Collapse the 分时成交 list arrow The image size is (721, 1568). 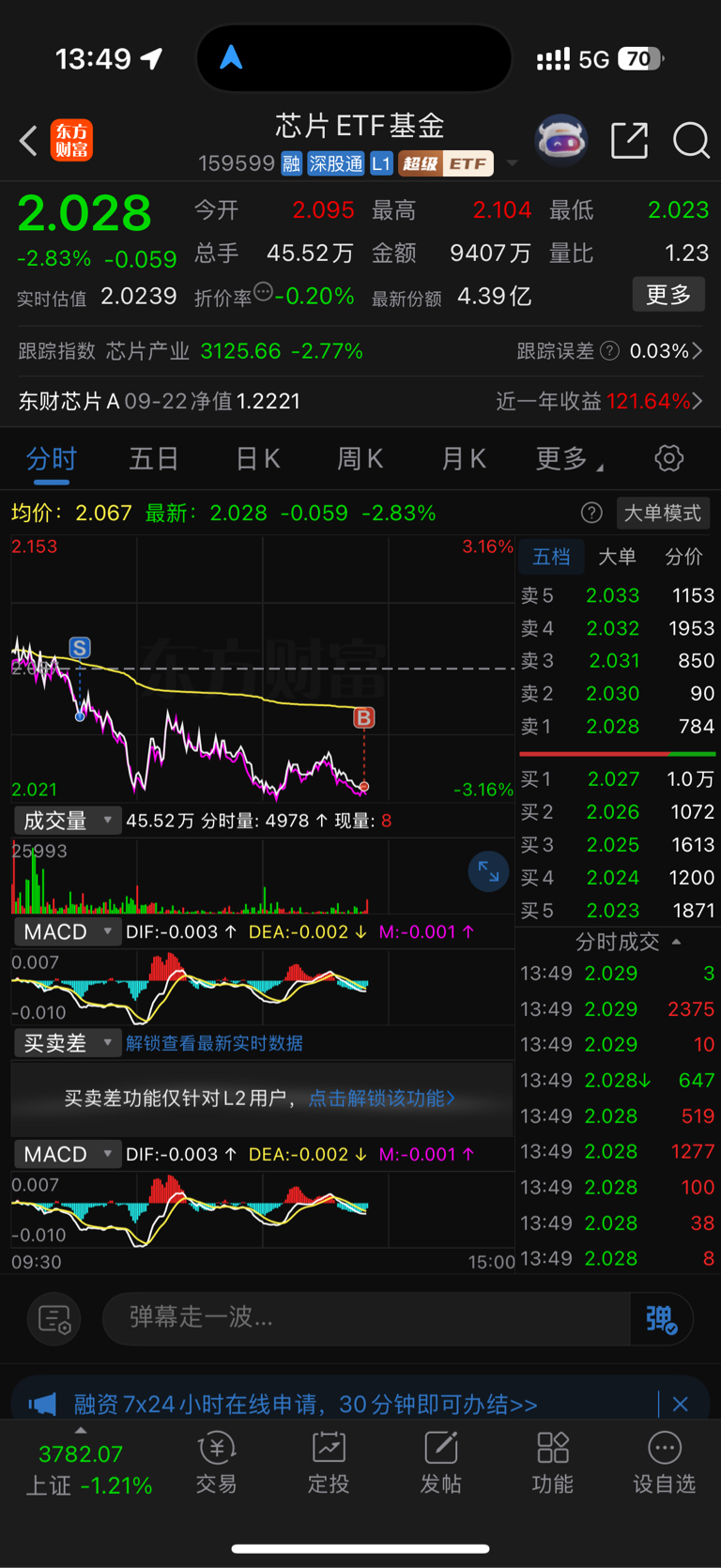(x=677, y=942)
